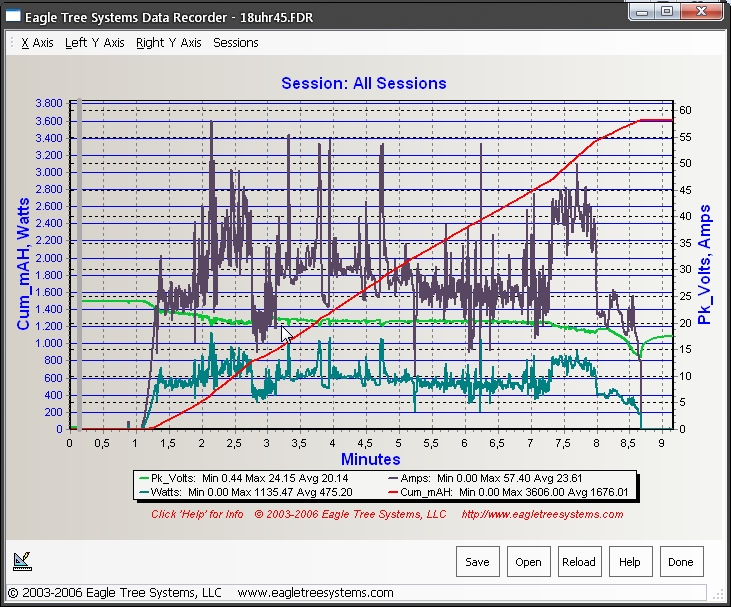Click the 'Session: All Sessions' chart title
The width and height of the screenshot is (731, 607).
tap(364, 83)
